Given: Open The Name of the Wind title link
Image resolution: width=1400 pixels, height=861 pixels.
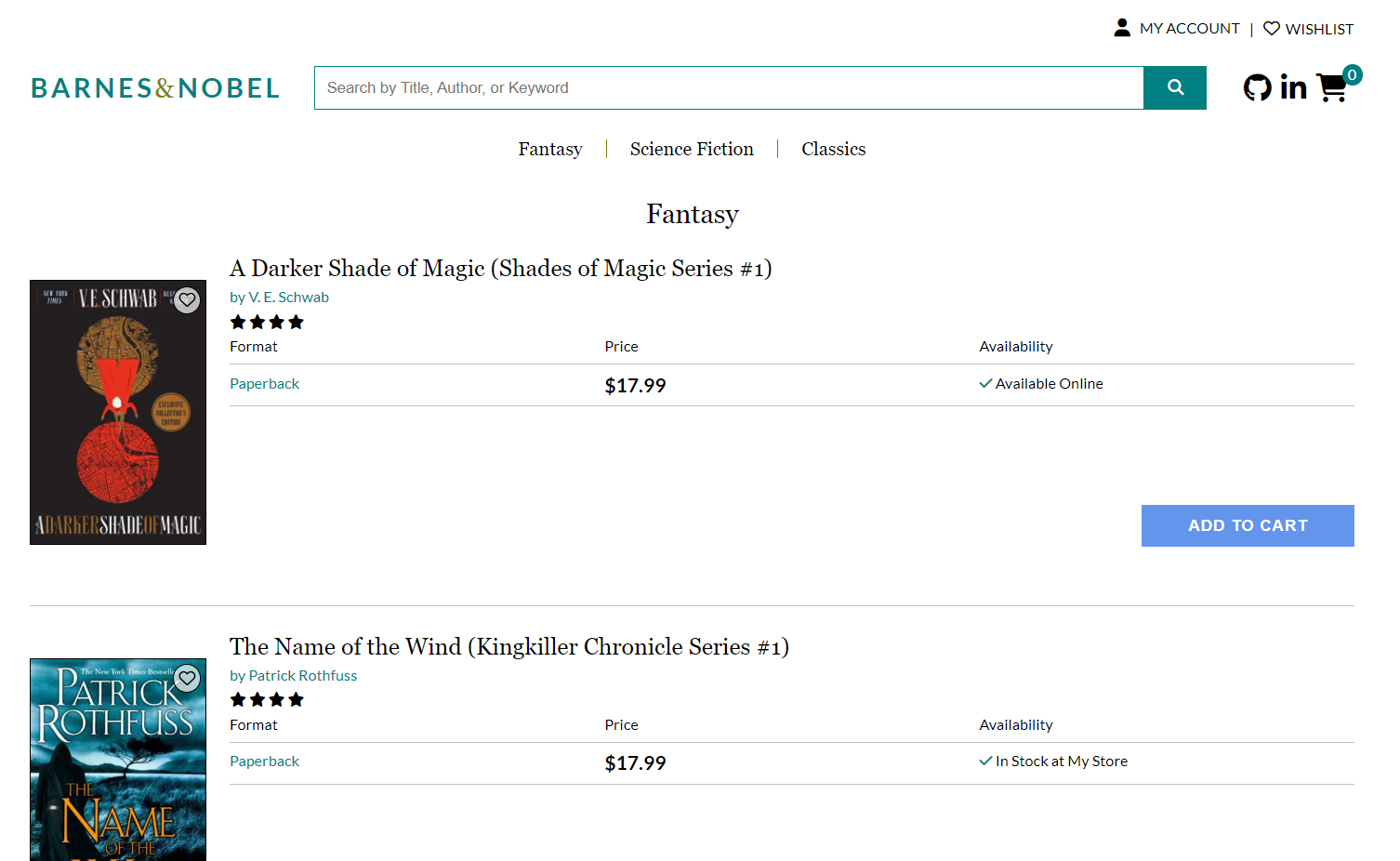Looking at the screenshot, I should (x=508, y=647).
